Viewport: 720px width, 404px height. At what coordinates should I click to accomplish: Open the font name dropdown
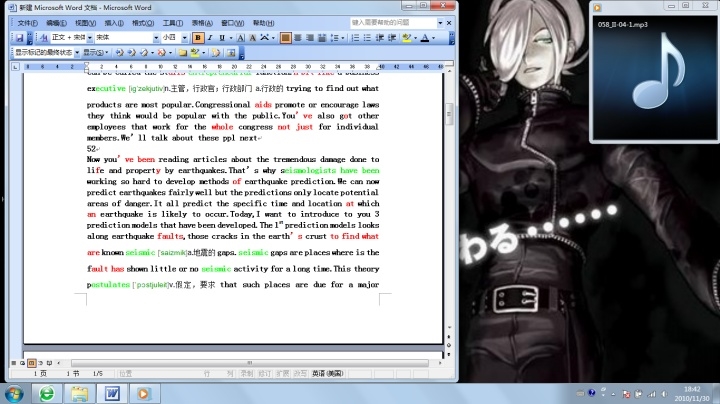(156, 38)
